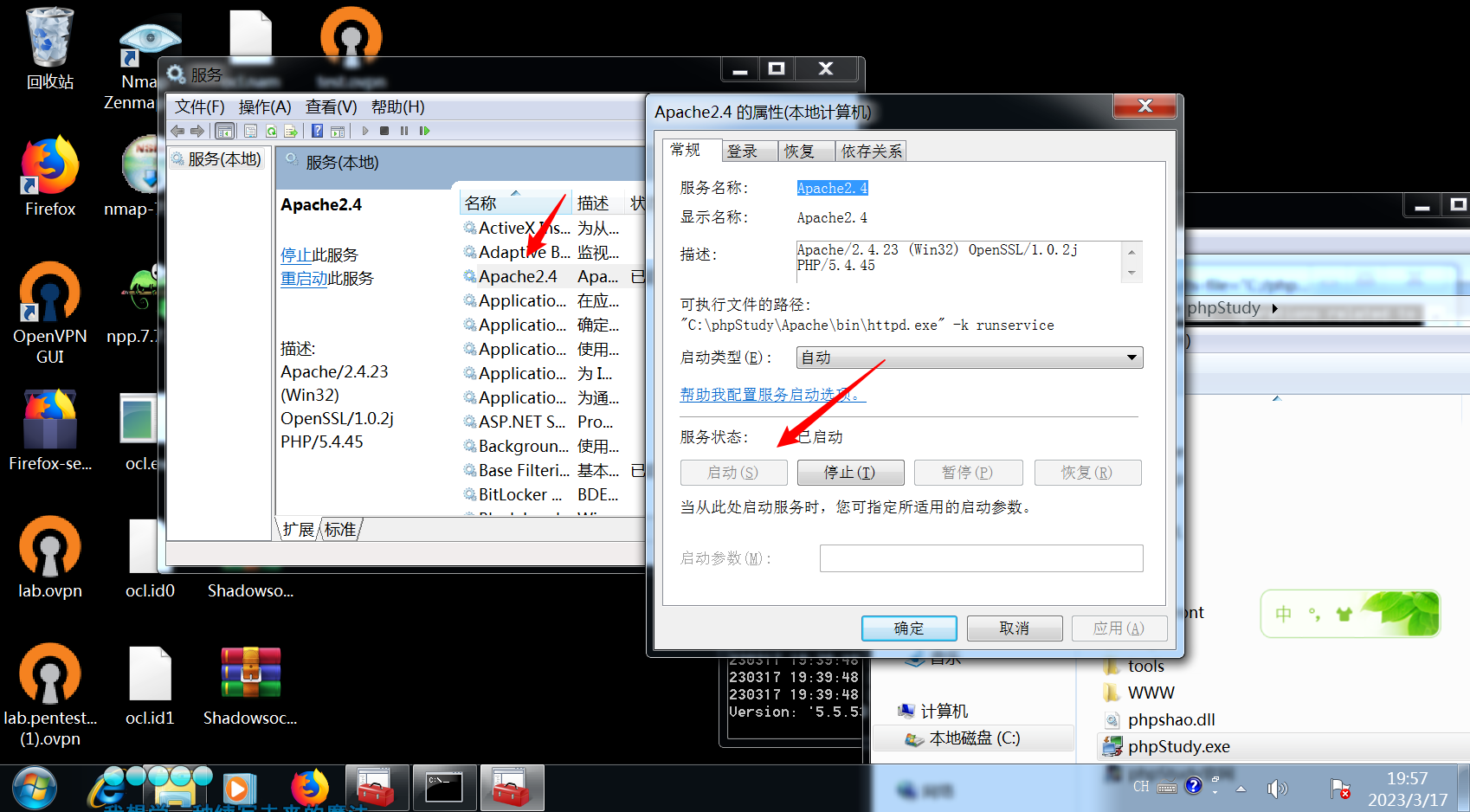Open the 操作(A) menu

(265, 106)
